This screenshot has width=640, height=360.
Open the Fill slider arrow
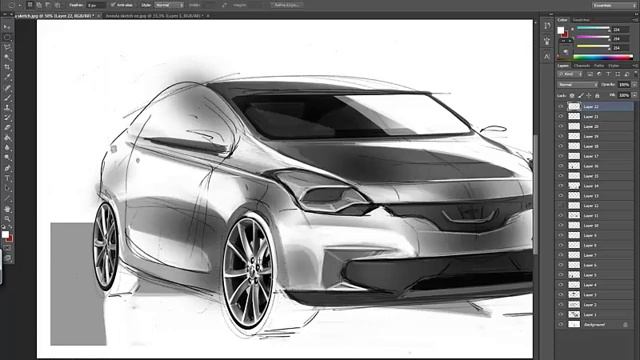pyautogui.click(x=634, y=95)
